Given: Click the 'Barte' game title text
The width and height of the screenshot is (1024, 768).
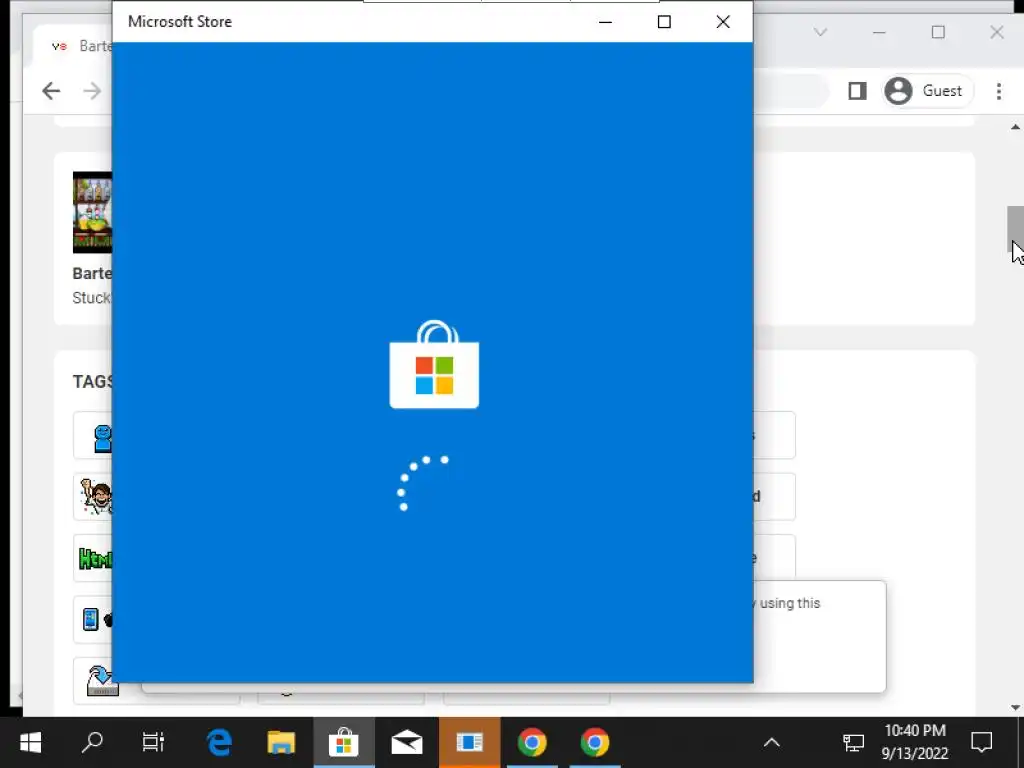Looking at the screenshot, I should pos(92,274).
